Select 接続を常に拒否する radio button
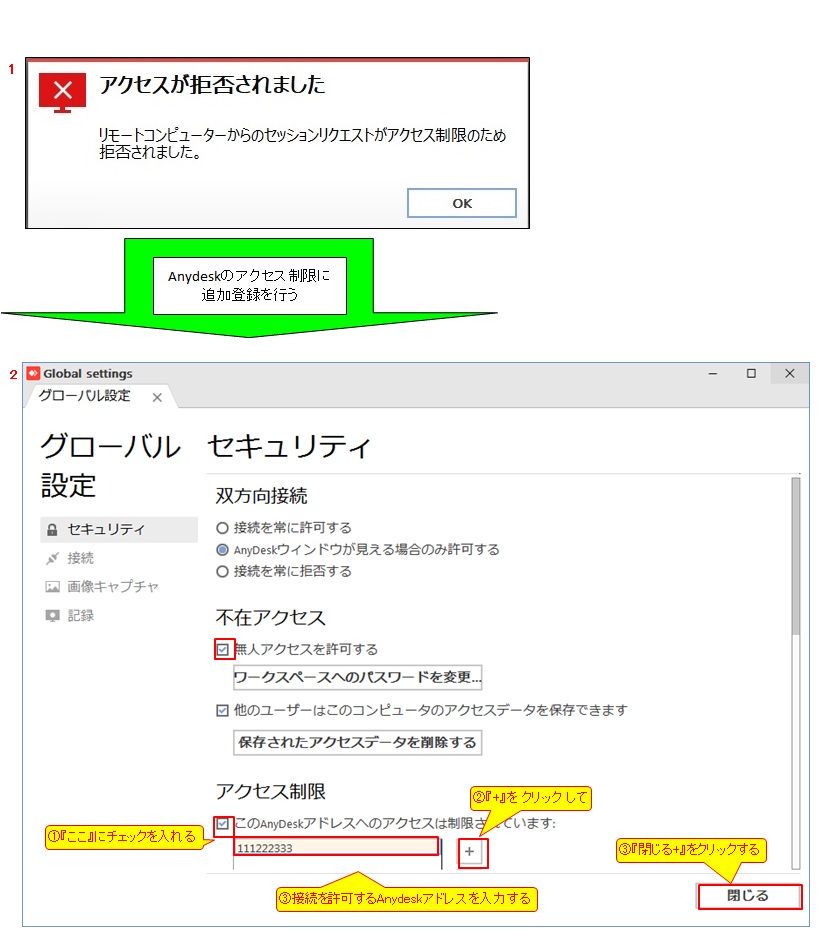 [x=223, y=571]
